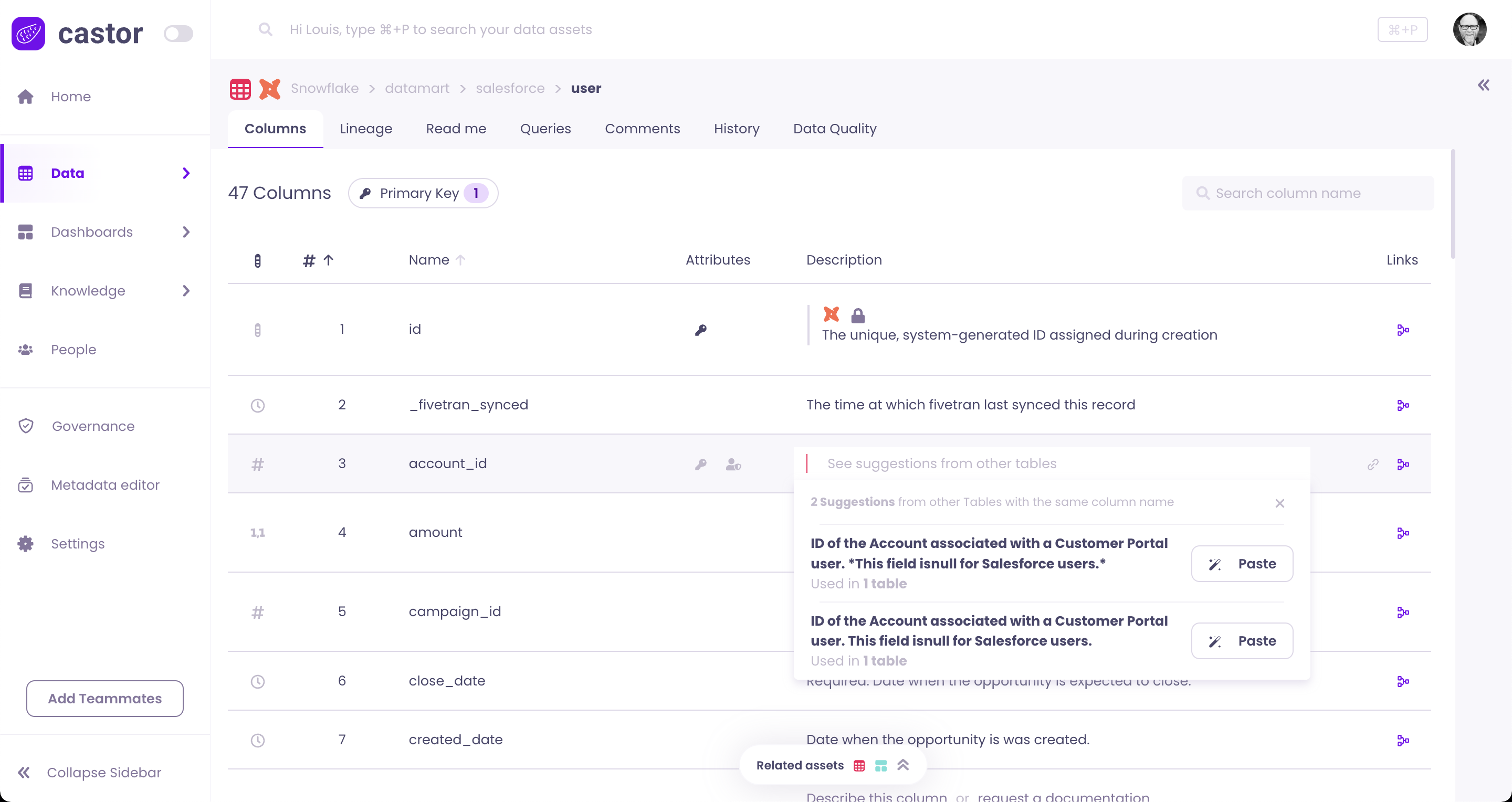Expand the Dashboards sidebar menu
The image size is (1512, 802).
coord(186,232)
